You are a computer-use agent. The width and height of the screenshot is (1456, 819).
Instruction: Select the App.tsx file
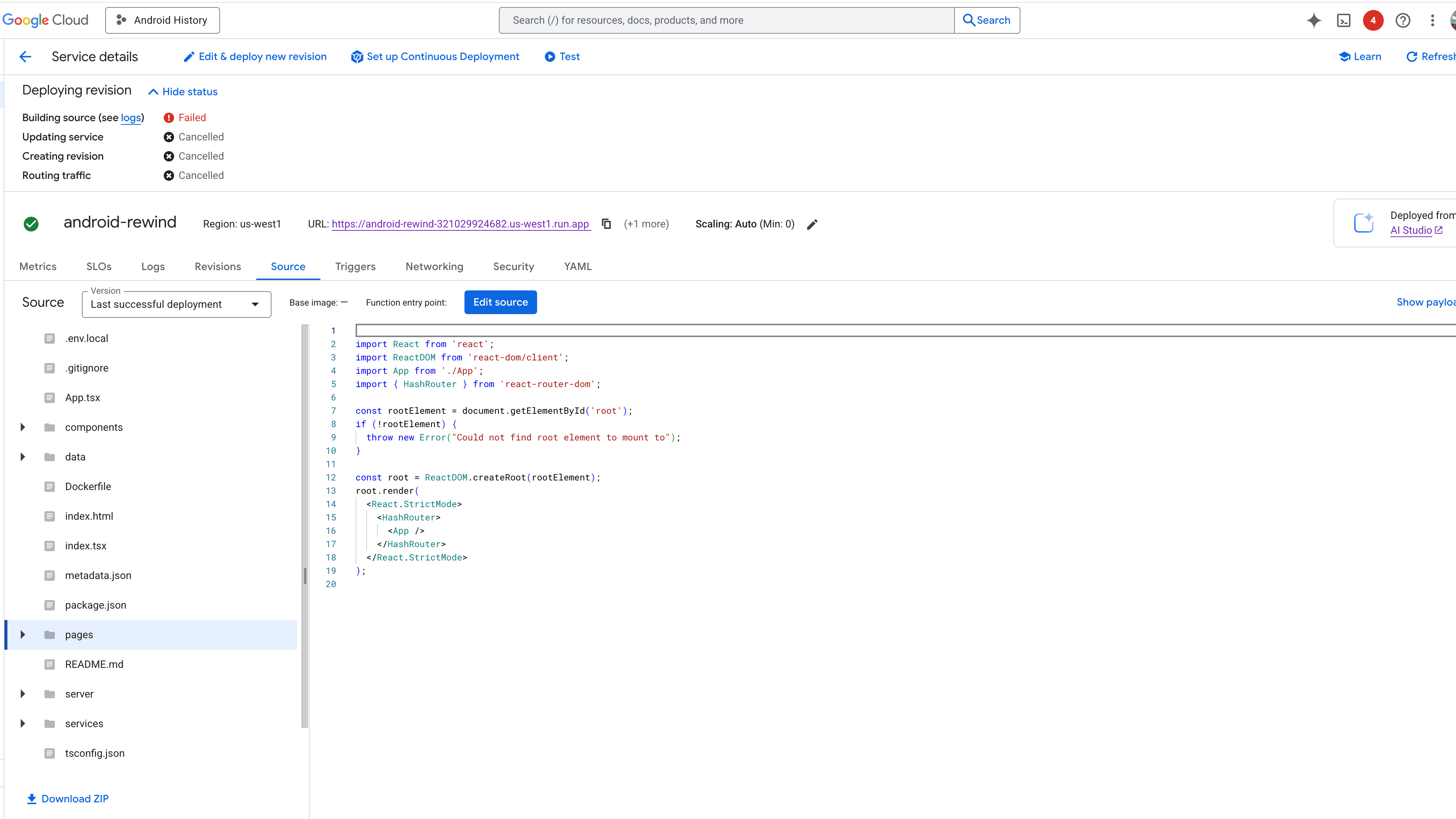click(83, 398)
